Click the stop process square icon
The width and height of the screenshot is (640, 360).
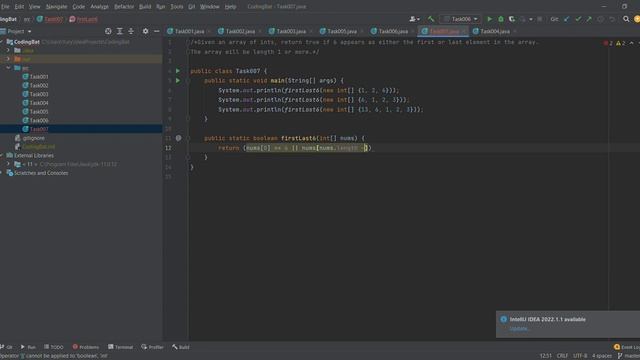[540, 19]
